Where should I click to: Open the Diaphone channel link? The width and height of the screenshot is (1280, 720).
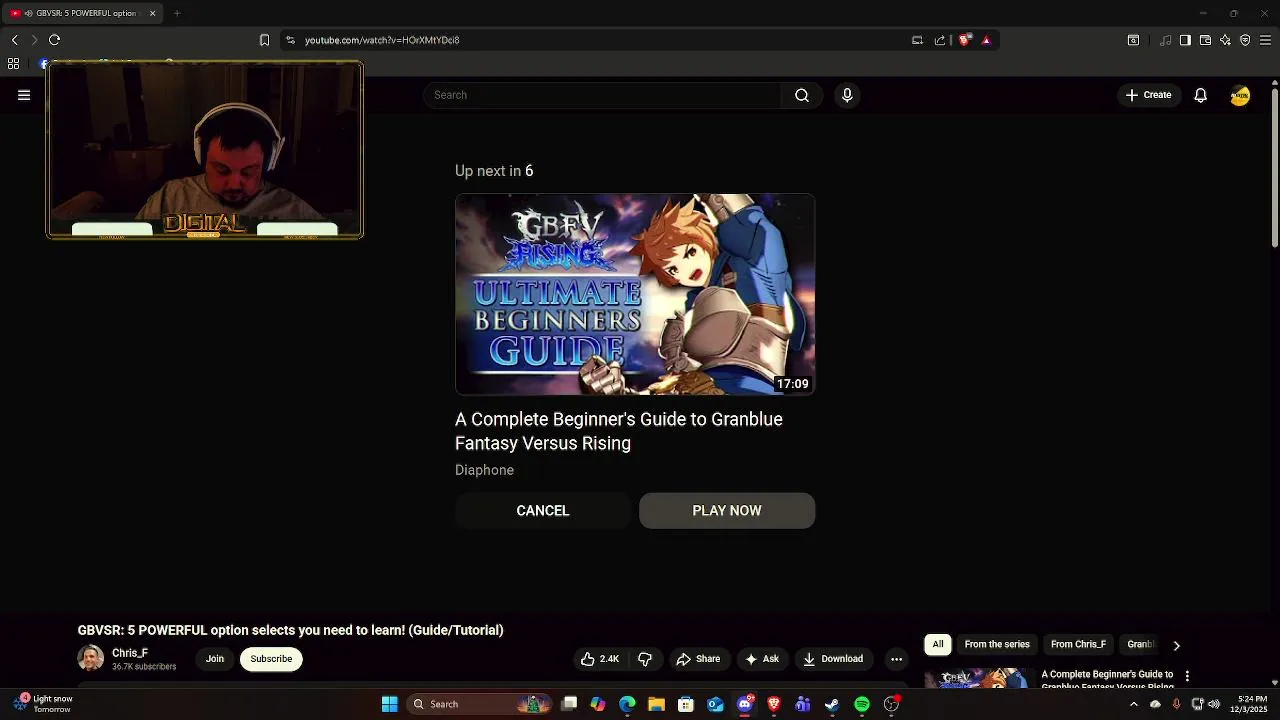point(484,470)
